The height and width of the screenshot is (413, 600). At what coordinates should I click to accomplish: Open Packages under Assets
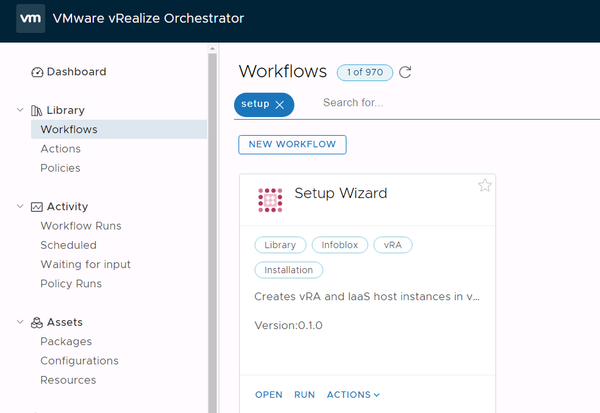tap(66, 341)
